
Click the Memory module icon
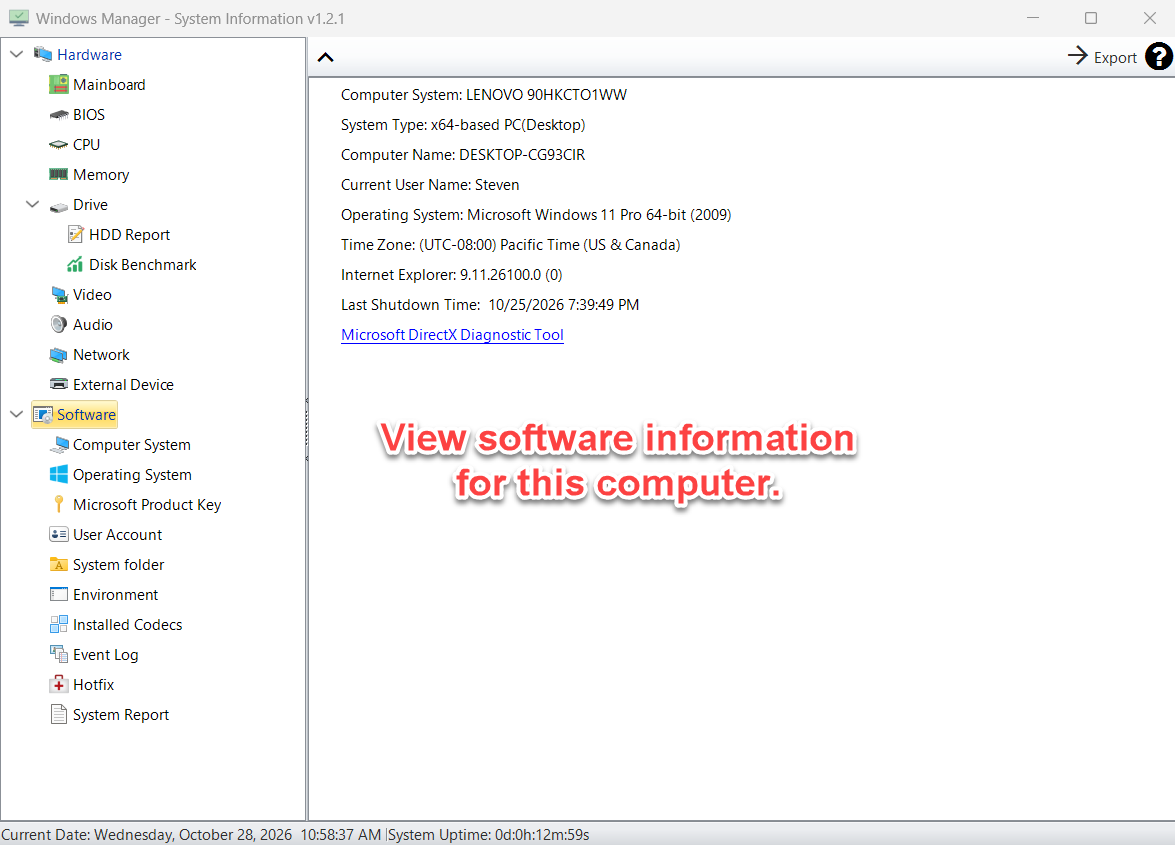coord(58,175)
